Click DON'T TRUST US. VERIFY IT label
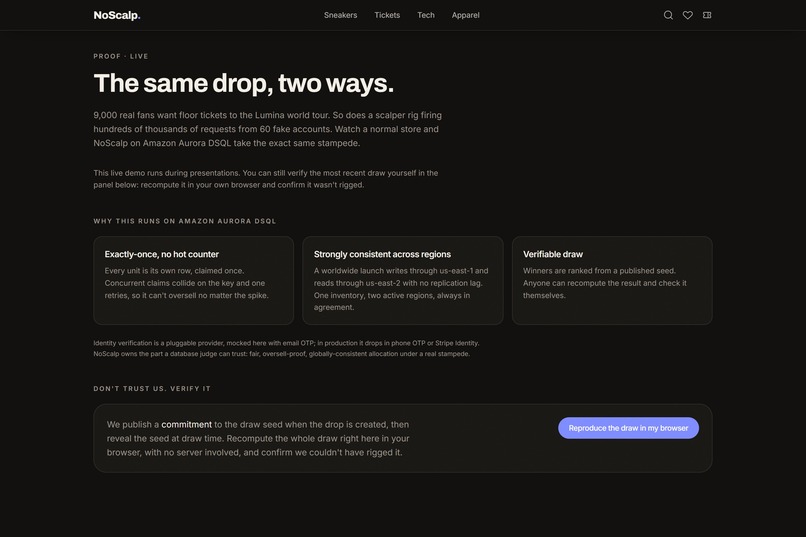Viewport: 806px width, 537px height. point(152,389)
